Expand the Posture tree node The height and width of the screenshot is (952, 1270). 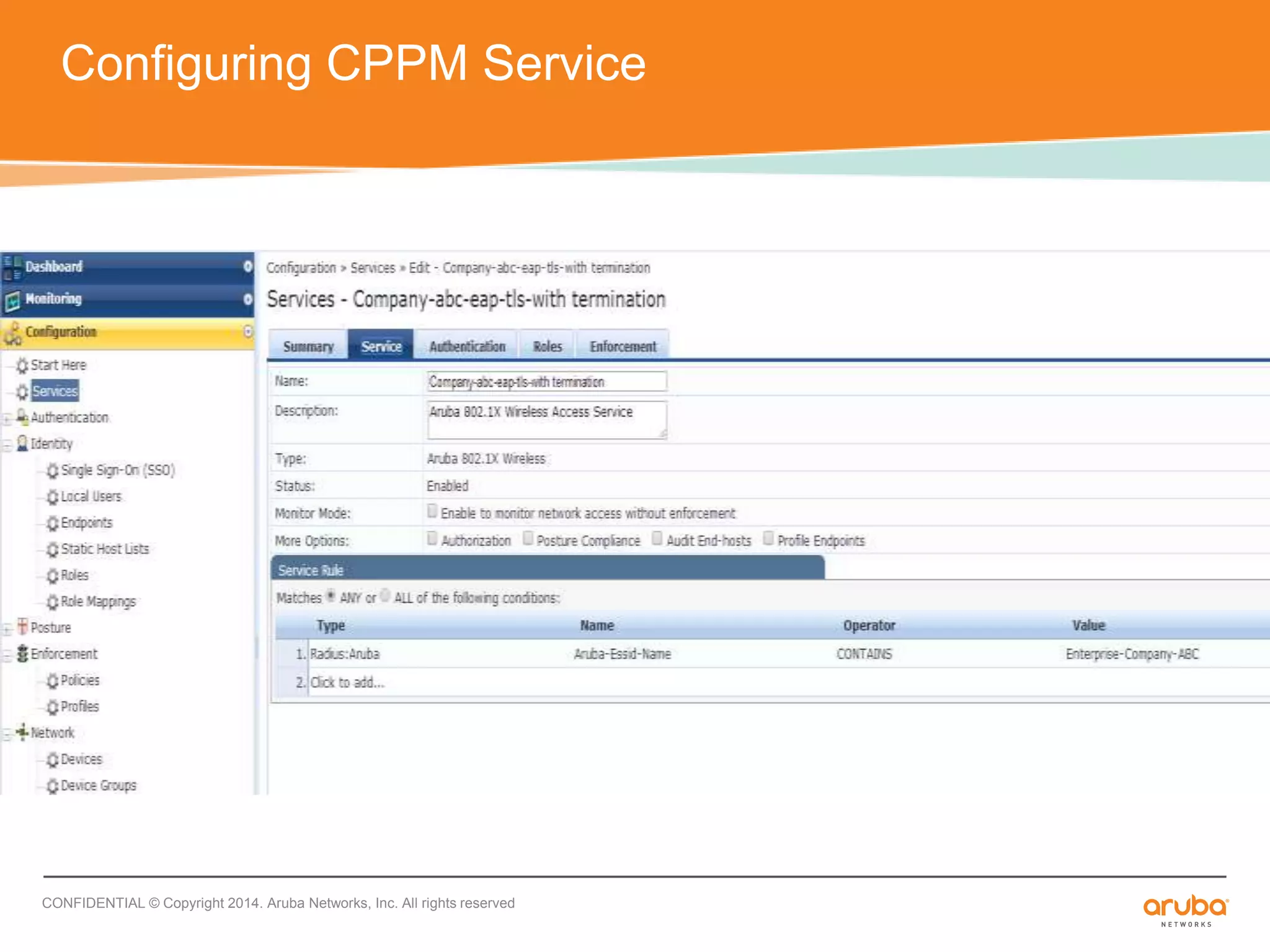pyautogui.click(x=7, y=629)
